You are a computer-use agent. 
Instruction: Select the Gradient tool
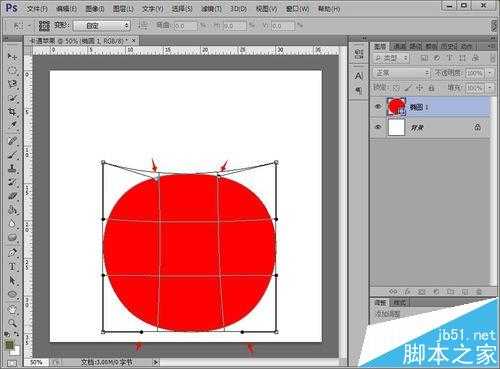coord(12,210)
